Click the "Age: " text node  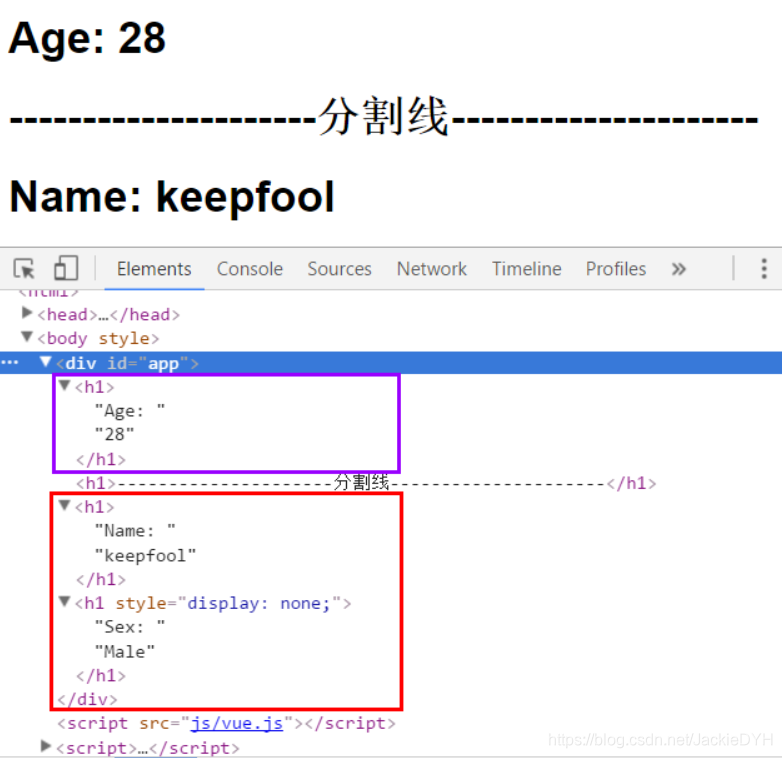130,411
